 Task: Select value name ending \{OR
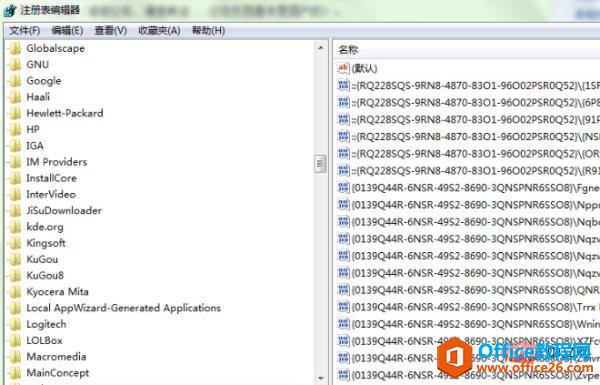tap(475, 153)
